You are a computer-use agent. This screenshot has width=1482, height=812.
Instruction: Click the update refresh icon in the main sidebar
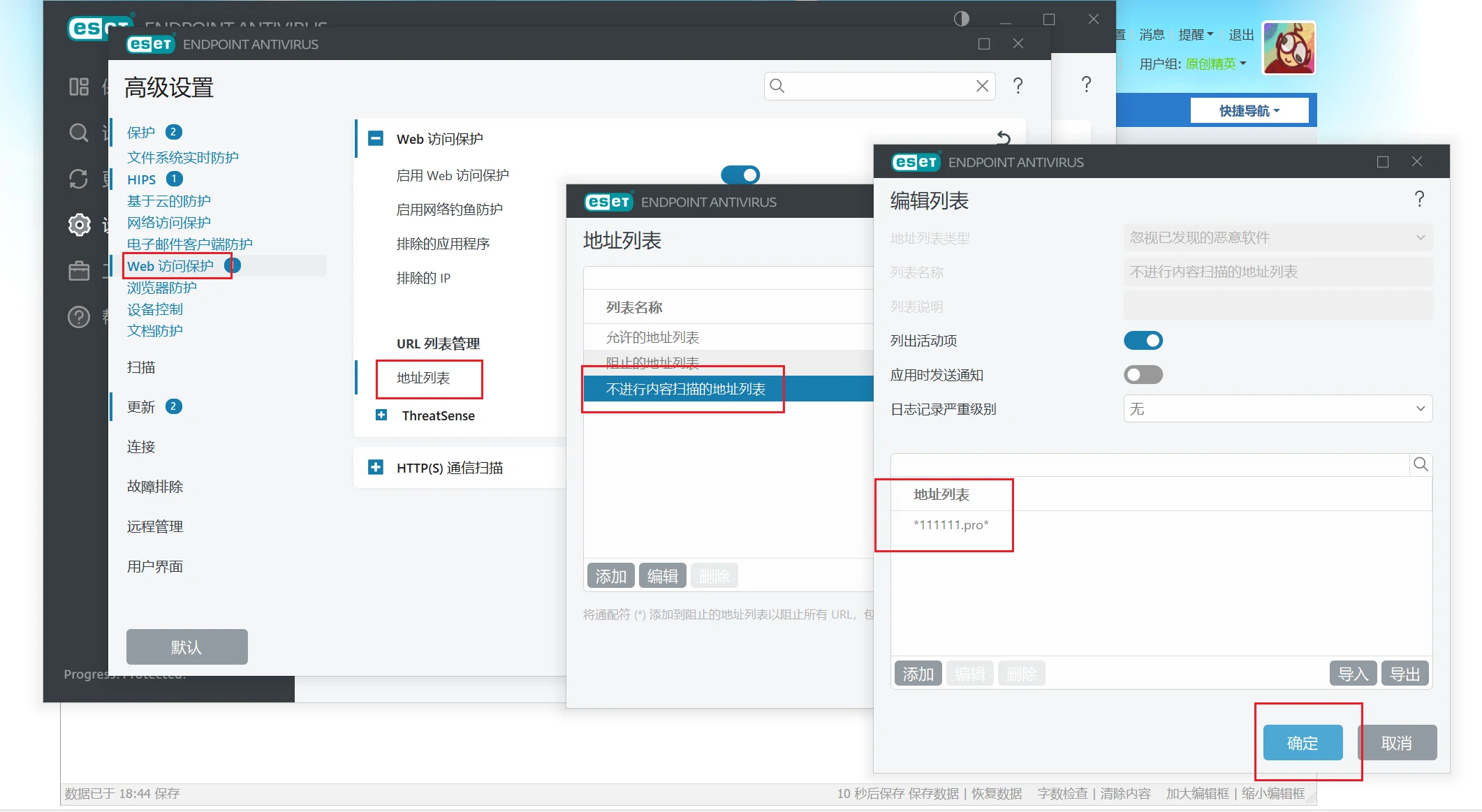[79, 179]
